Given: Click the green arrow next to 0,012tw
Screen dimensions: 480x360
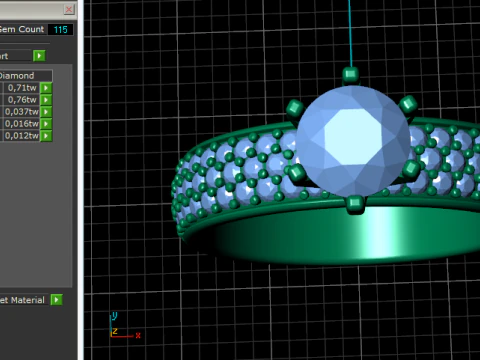Looking at the screenshot, I should (46, 136).
